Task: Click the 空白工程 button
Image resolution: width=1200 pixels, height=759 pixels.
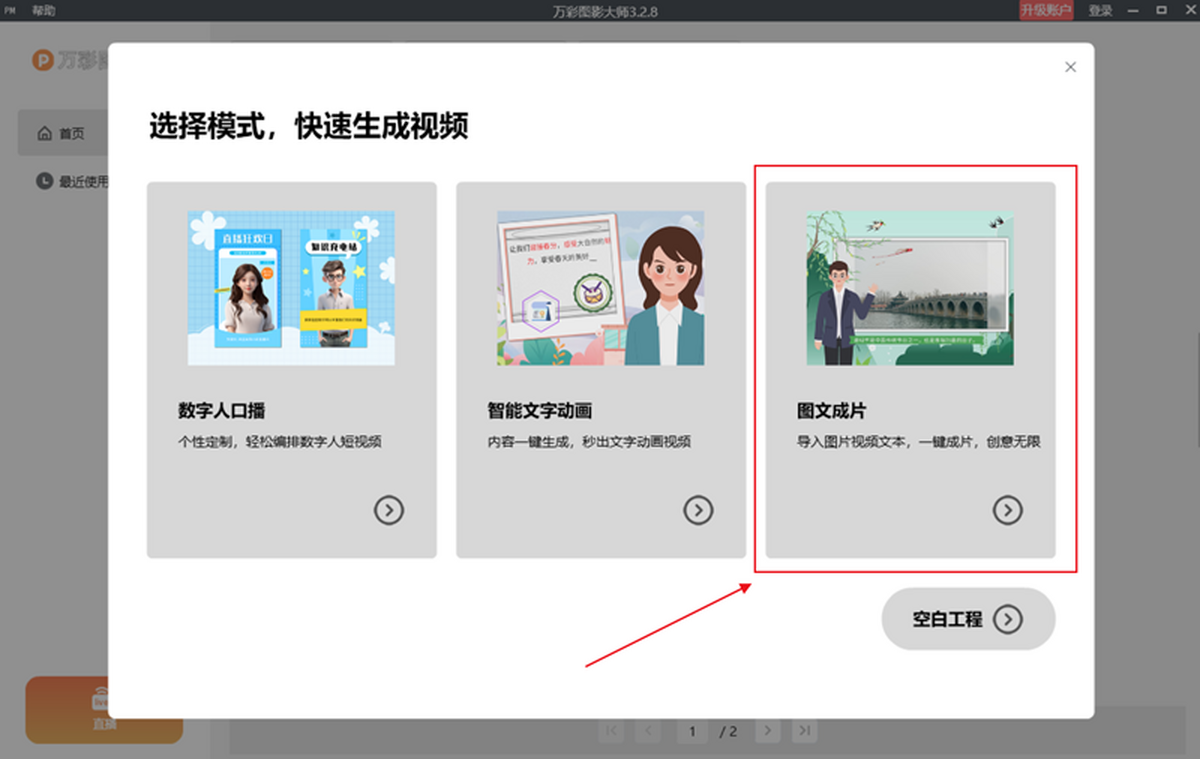Action: pyautogui.click(x=968, y=619)
